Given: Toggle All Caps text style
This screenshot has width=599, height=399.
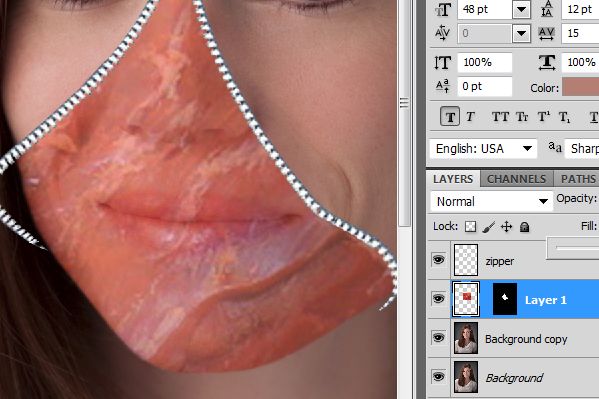Looking at the screenshot, I should coord(500,117).
